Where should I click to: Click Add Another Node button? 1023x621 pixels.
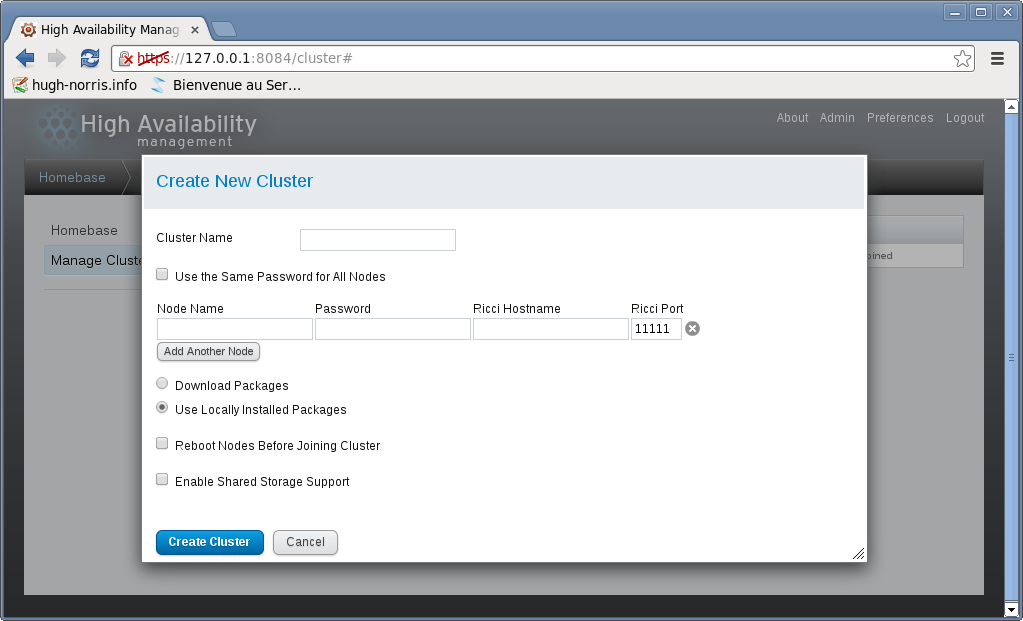coord(209,352)
